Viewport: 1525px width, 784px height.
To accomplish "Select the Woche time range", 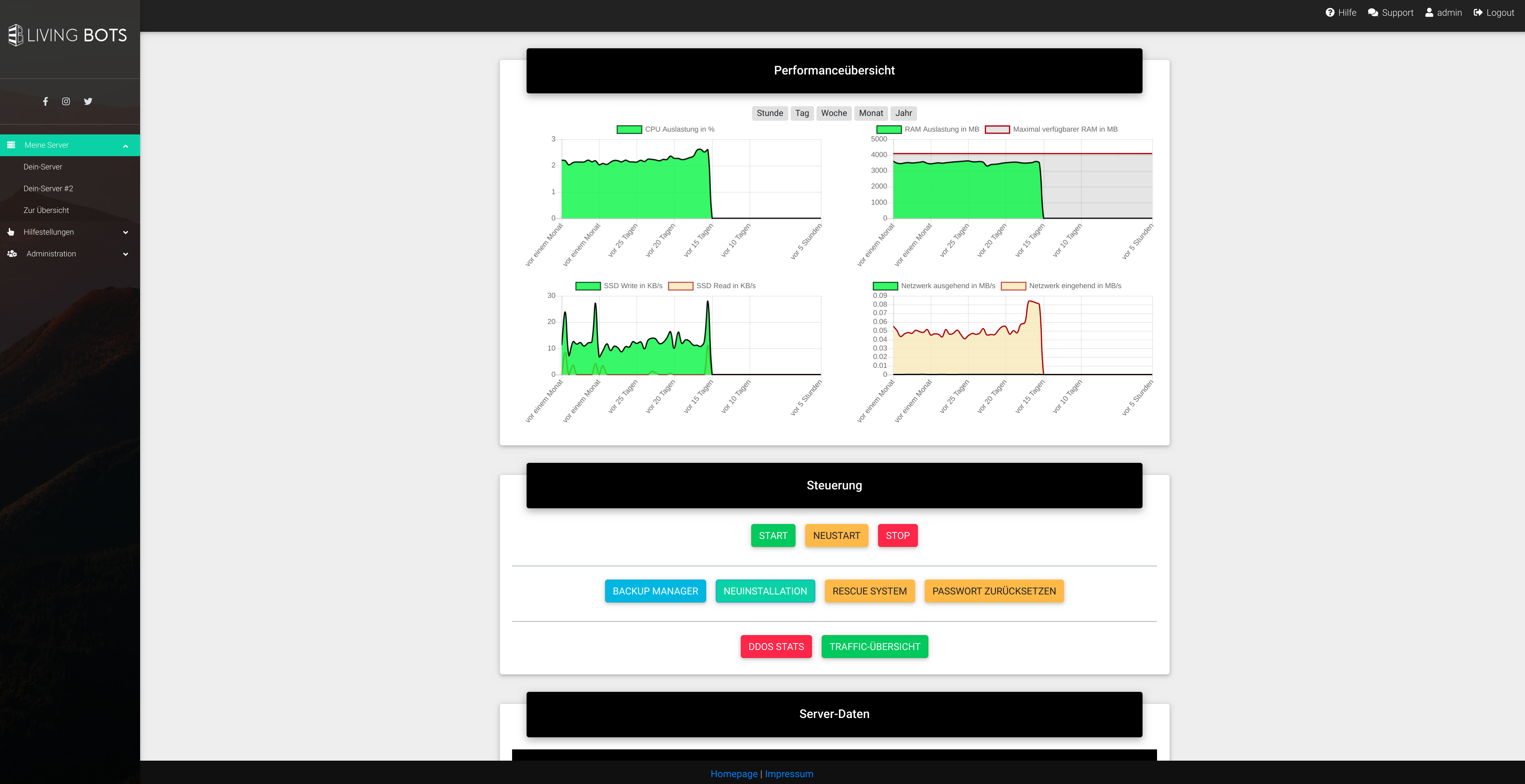I will coord(833,113).
